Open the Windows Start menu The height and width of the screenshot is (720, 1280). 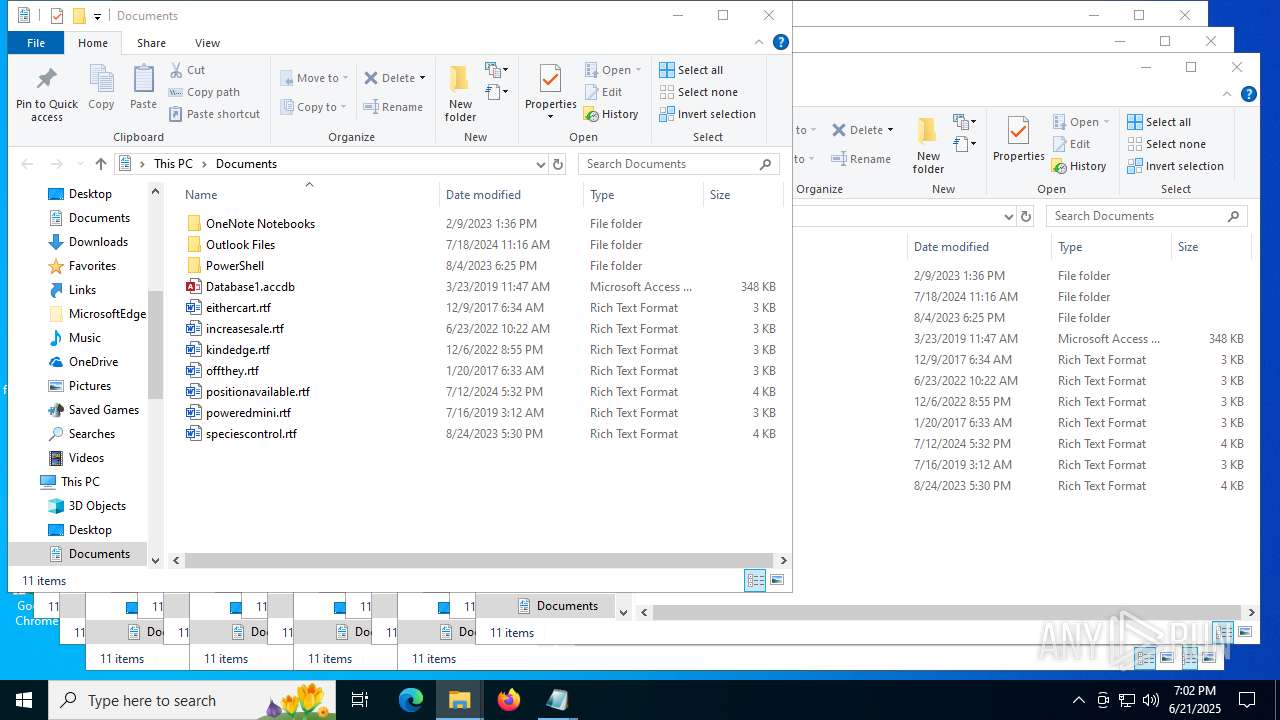tap(24, 700)
